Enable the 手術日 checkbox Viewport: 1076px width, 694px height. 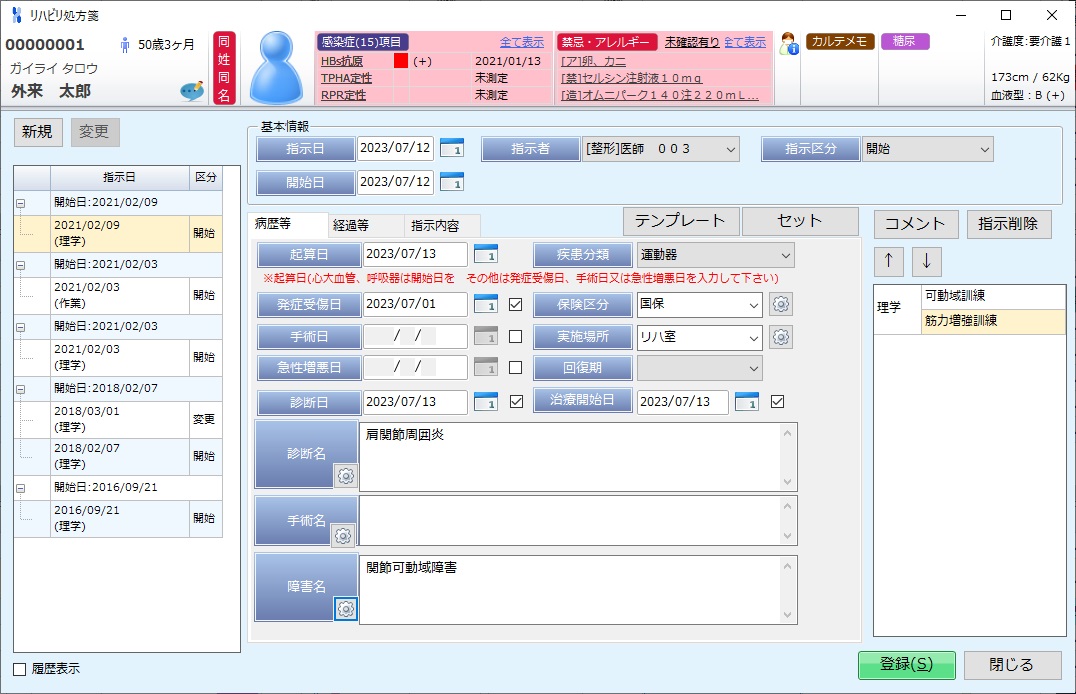click(x=516, y=338)
